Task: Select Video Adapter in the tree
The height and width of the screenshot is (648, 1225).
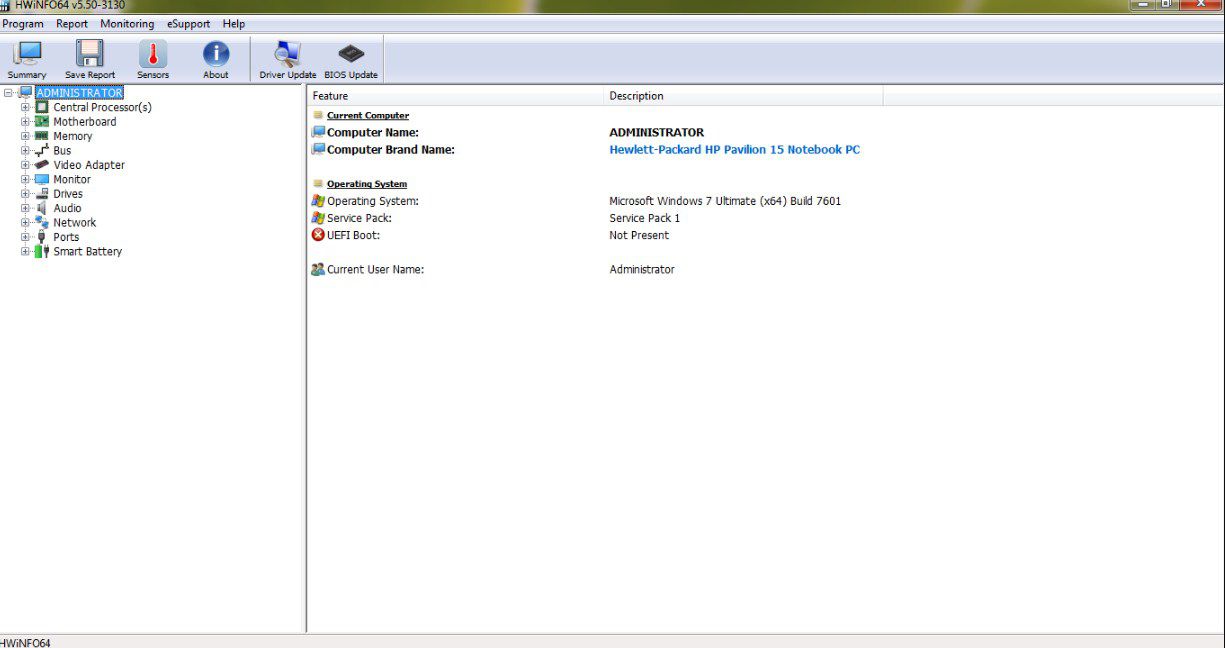Action: (x=89, y=165)
